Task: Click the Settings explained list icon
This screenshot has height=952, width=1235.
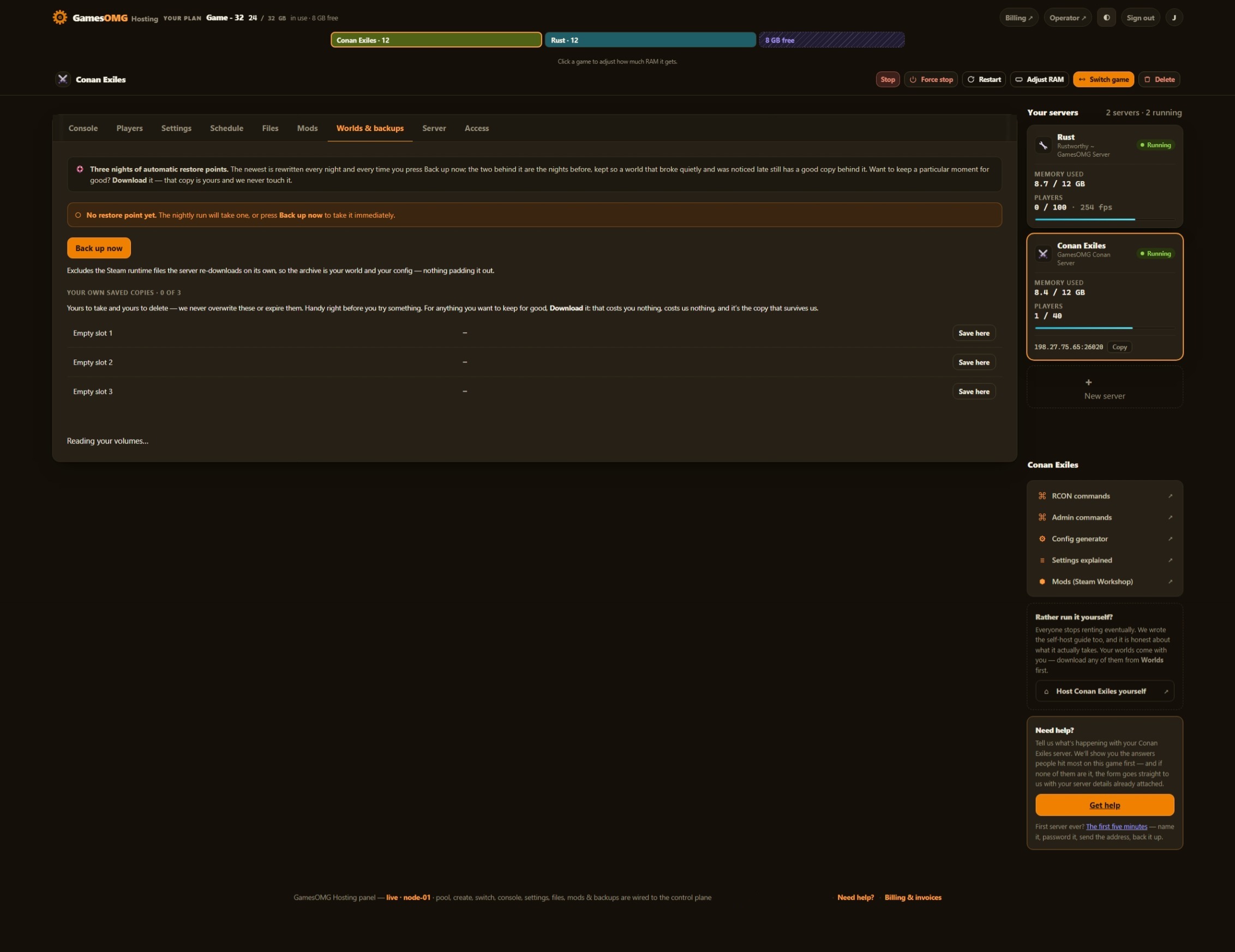Action: (x=1042, y=561)
